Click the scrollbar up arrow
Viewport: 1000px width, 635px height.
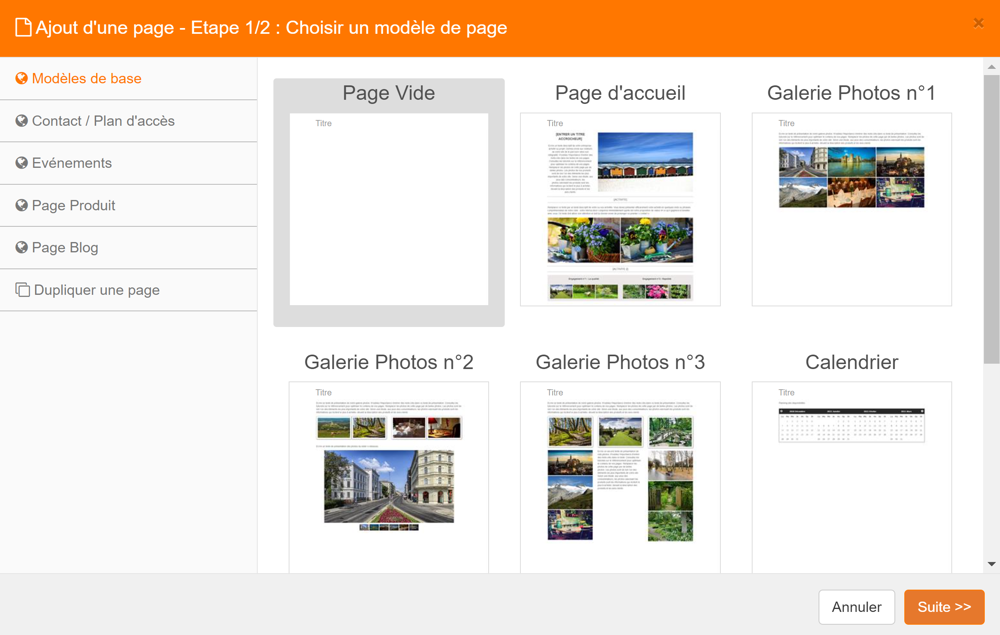coord(991,67)
